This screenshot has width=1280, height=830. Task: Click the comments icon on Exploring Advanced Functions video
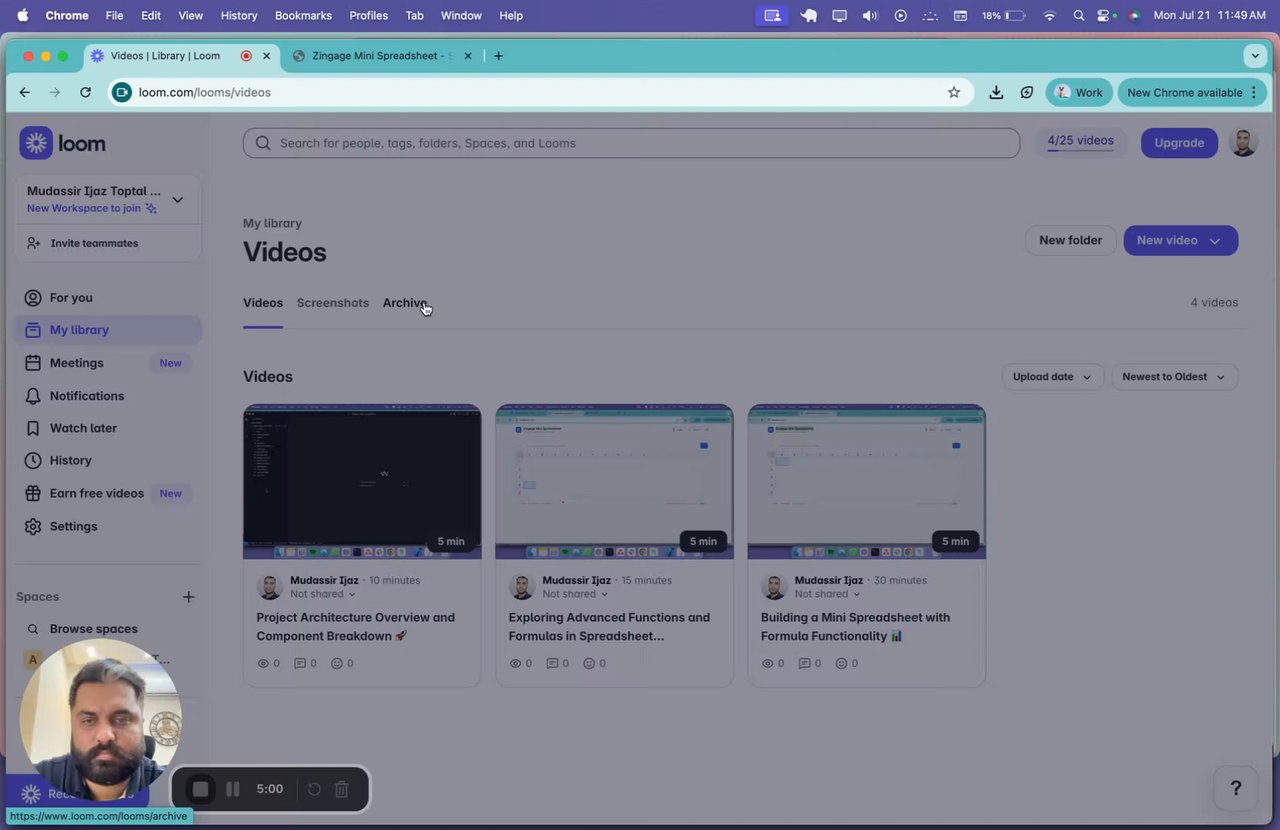(x=552, y=663)
